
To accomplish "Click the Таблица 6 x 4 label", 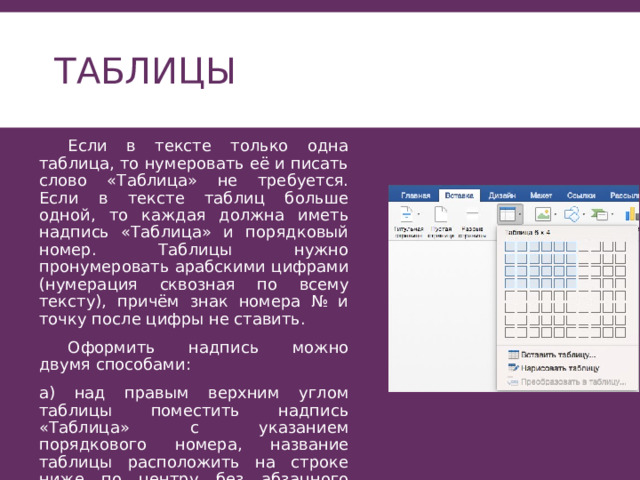I will coord(527,232).
